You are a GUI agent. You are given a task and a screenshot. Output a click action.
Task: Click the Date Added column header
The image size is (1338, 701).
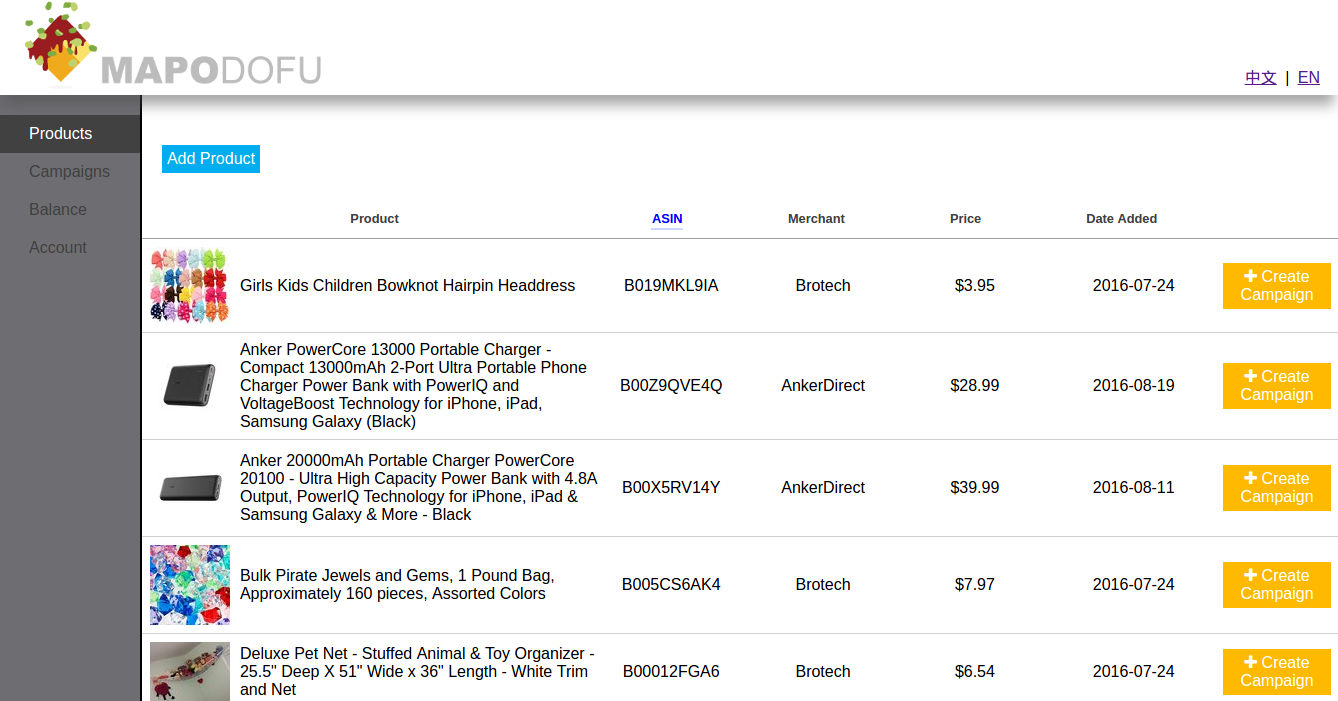click(1121, 219)
